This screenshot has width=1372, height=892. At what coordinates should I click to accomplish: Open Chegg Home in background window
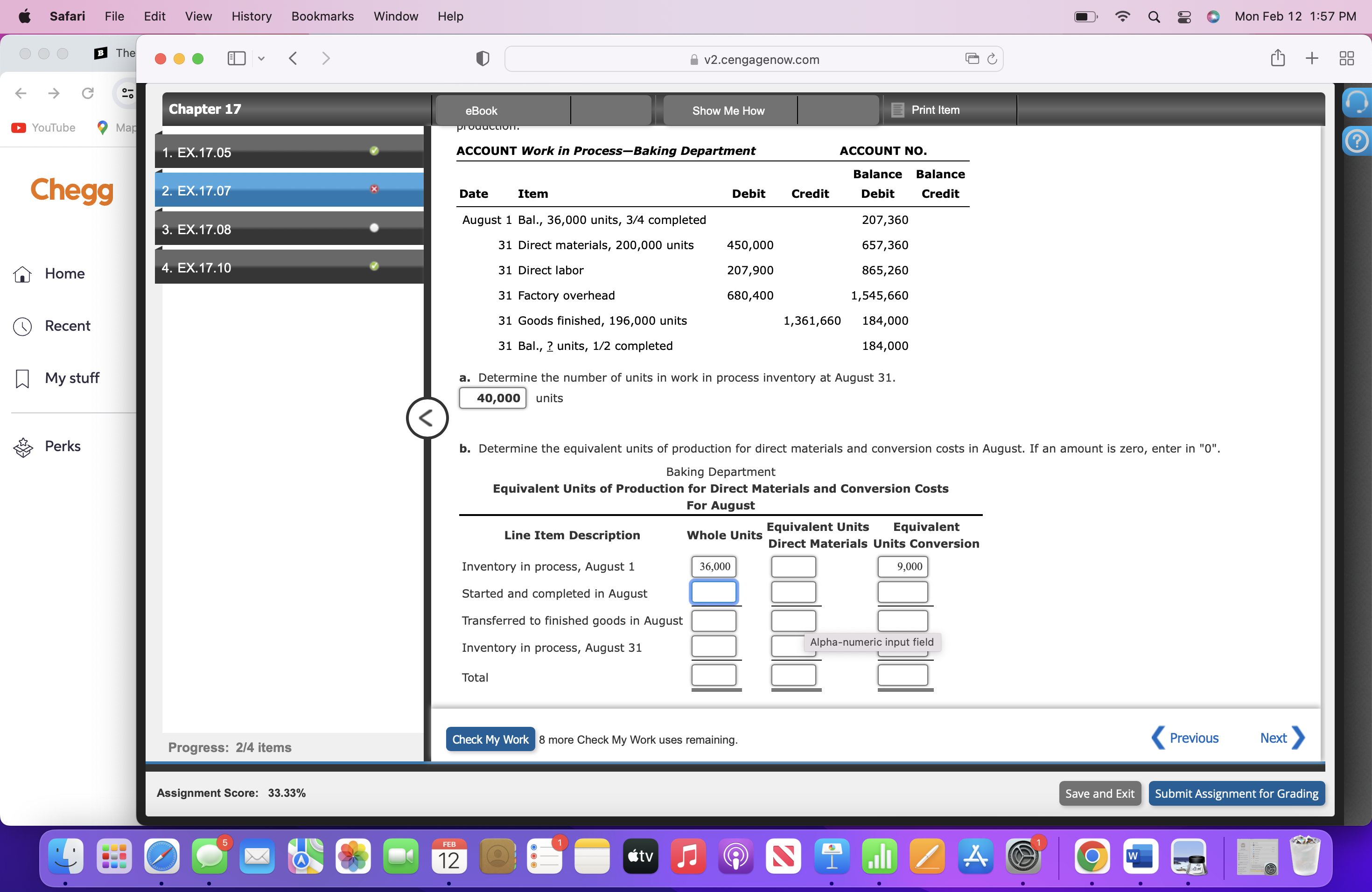tap(49, 274)
